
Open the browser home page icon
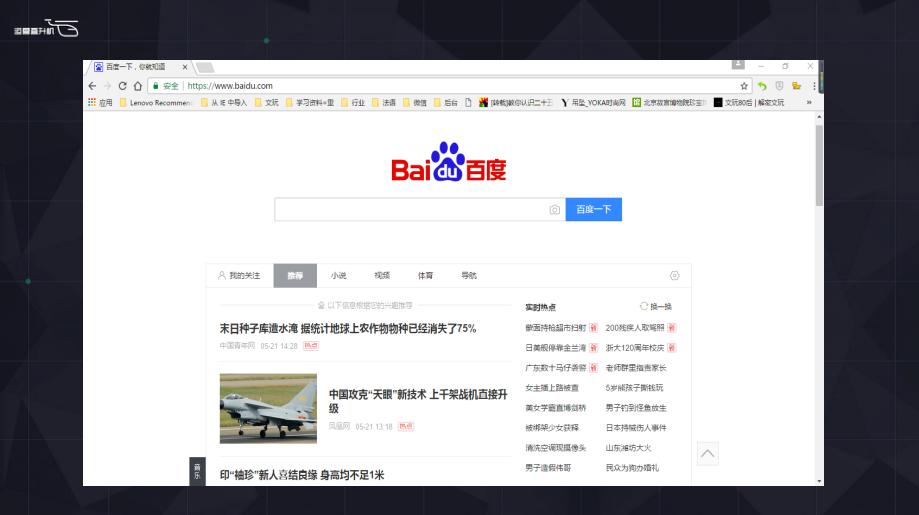coord(138,86)
